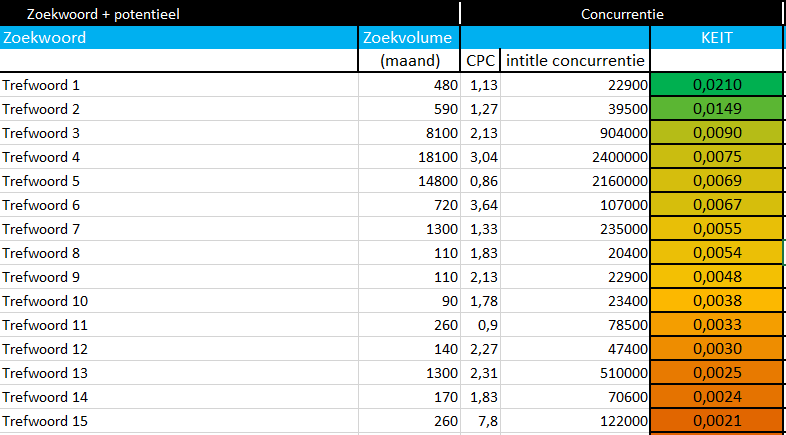Click the yellow KEIT value 0,0055
This screenshot has width=786, height=435.
click(716, 229)
